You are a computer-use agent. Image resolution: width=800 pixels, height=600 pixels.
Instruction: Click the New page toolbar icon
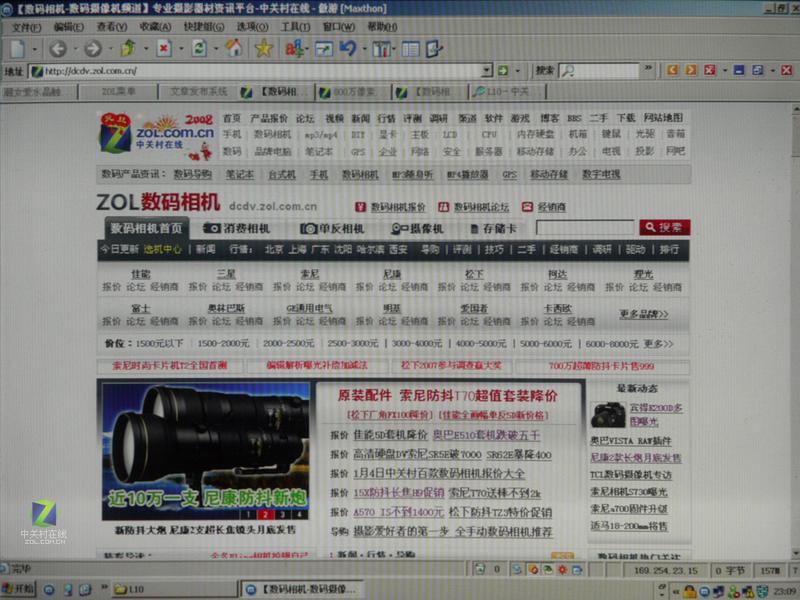pyautogui.click(x=18, y=49)
